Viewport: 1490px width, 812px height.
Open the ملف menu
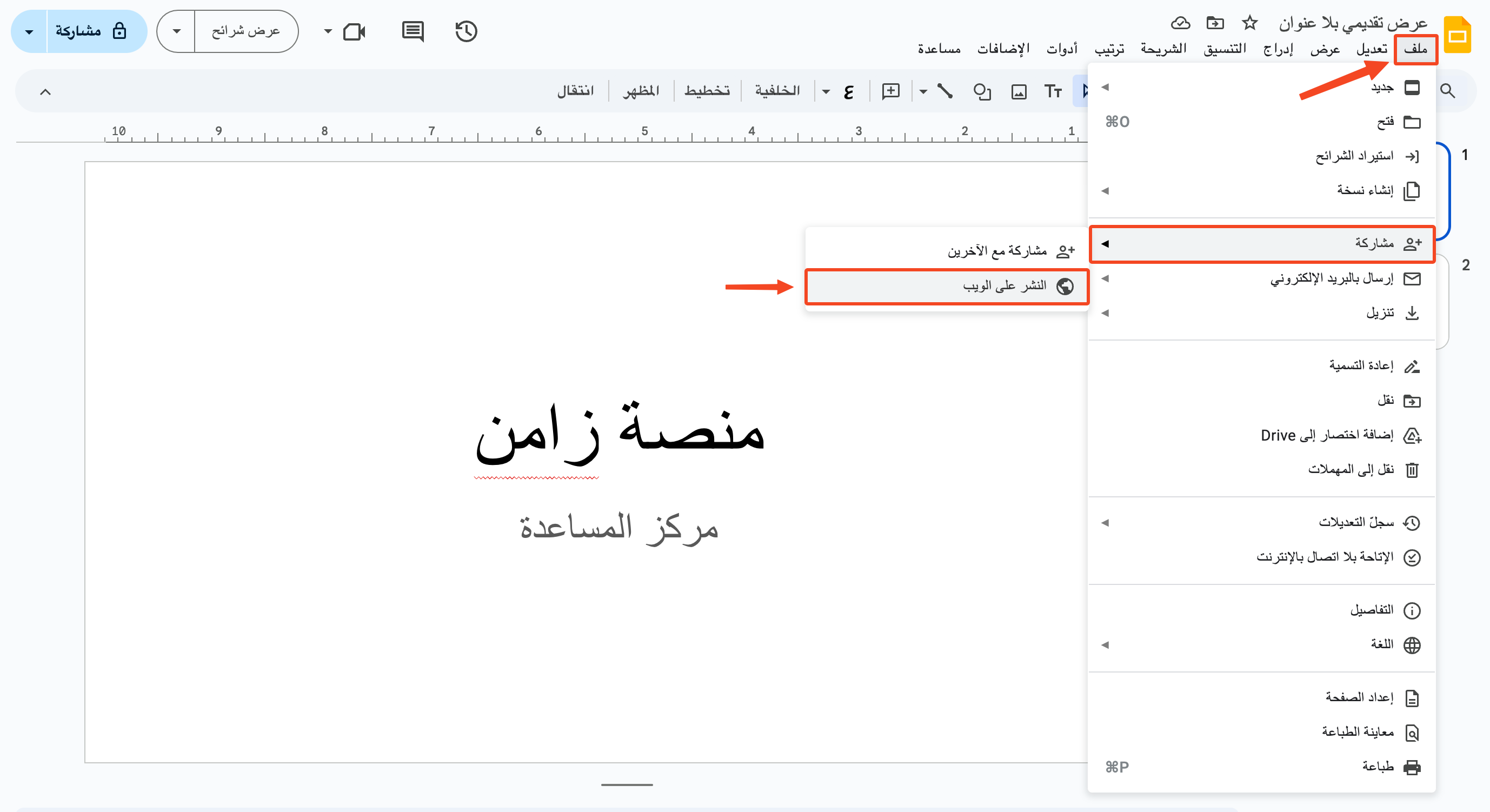pos(1415,49)
